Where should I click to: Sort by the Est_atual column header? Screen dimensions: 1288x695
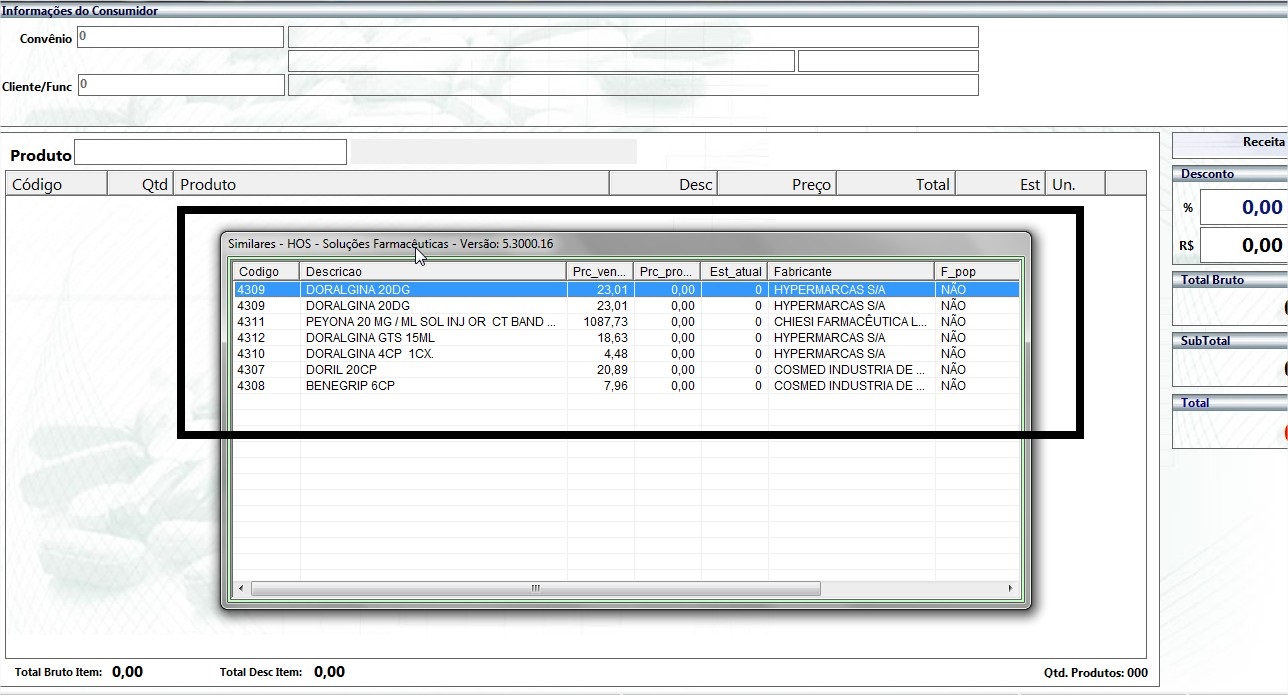coord(734,272)
